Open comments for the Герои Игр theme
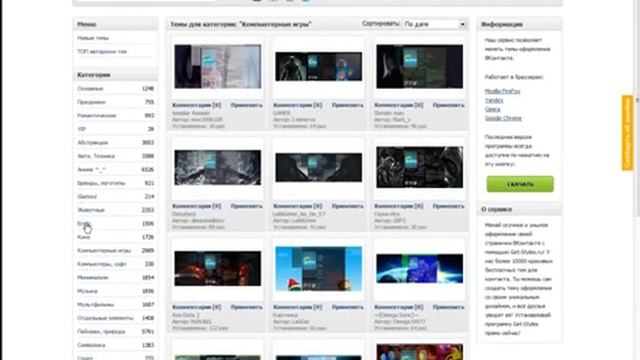Image resolution: width=640 pixels, height=360 pixels. point(399,206)
